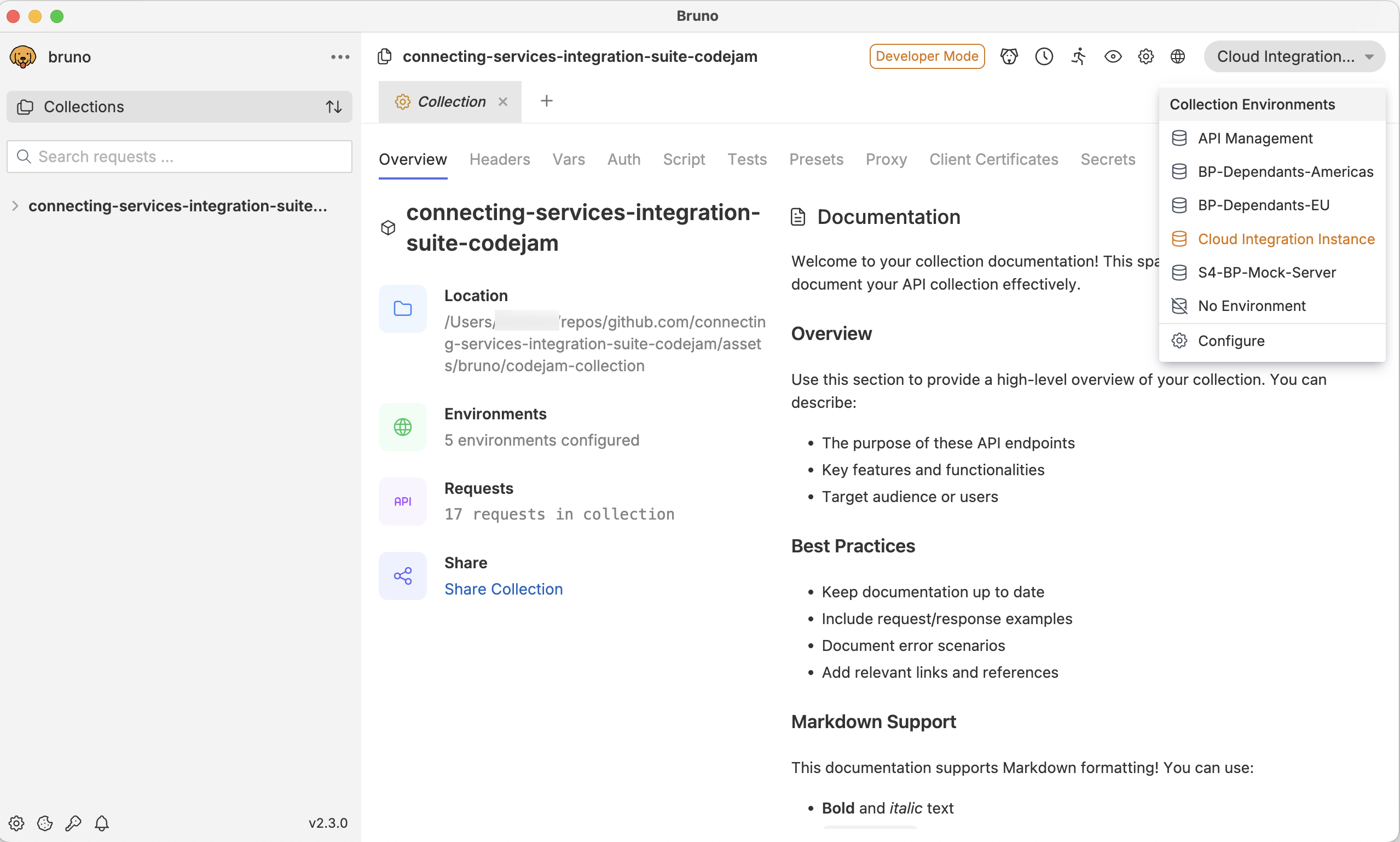The image size is (1400, 842).
Task: Select the Overview tab
Action: click(x=413, y=159)
